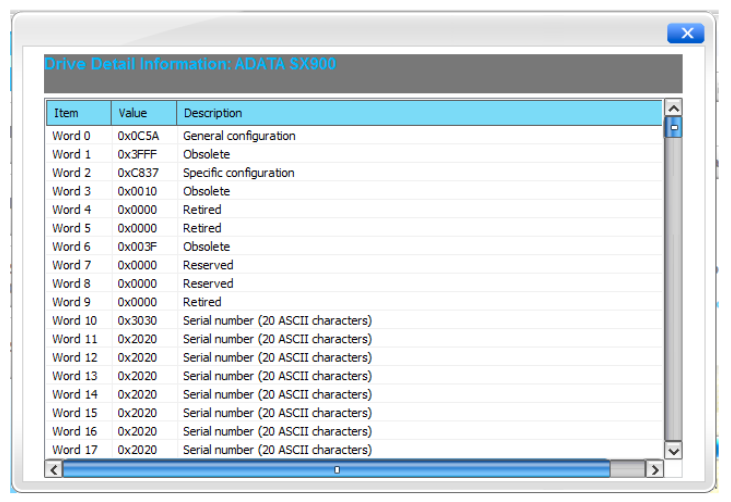This screenshot has height=502, width=731.
Task: Click Retired description in Word 5 row
Action: tap(202, 228)
